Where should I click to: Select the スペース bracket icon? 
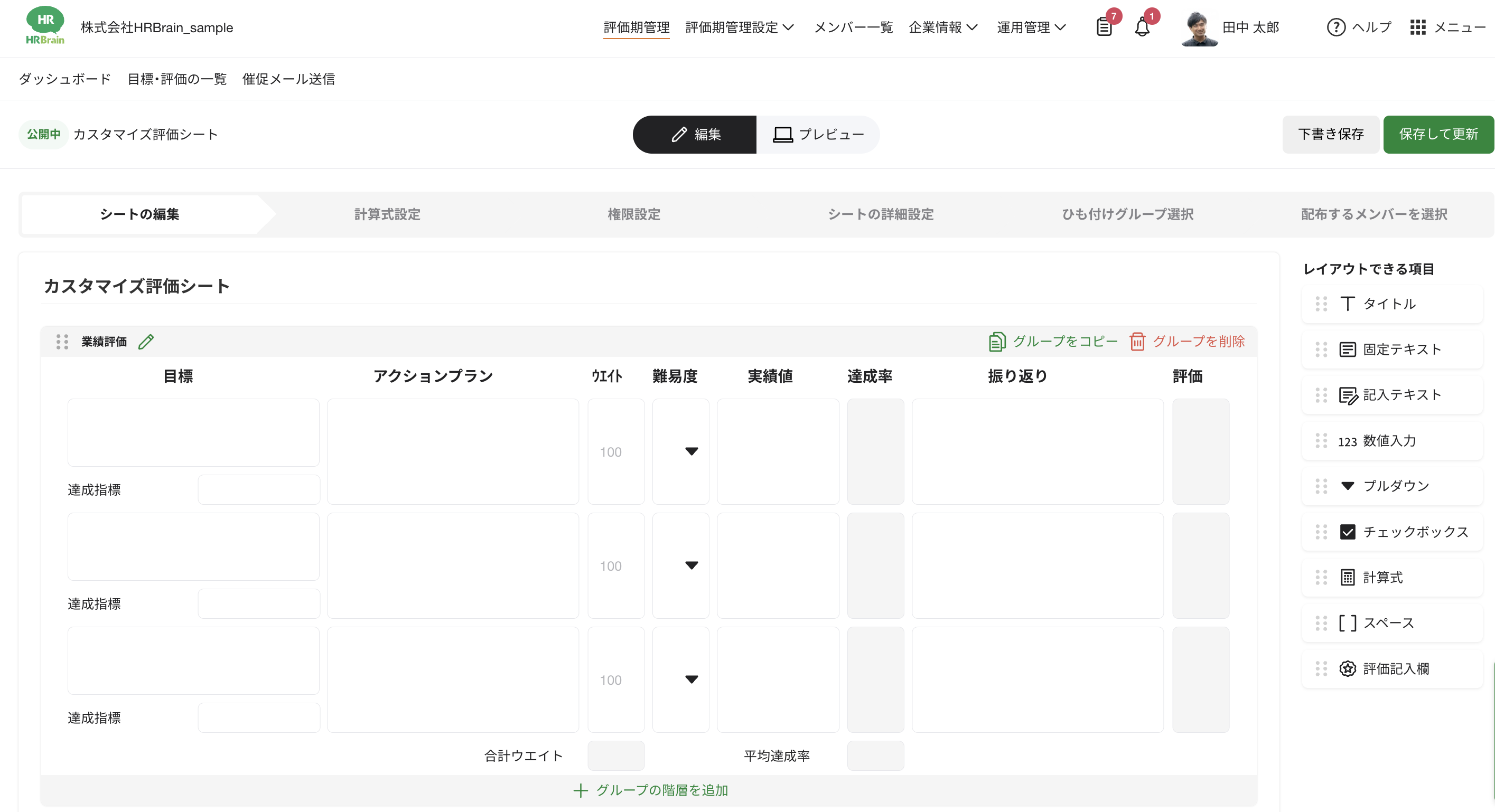tap(1348, 623)
